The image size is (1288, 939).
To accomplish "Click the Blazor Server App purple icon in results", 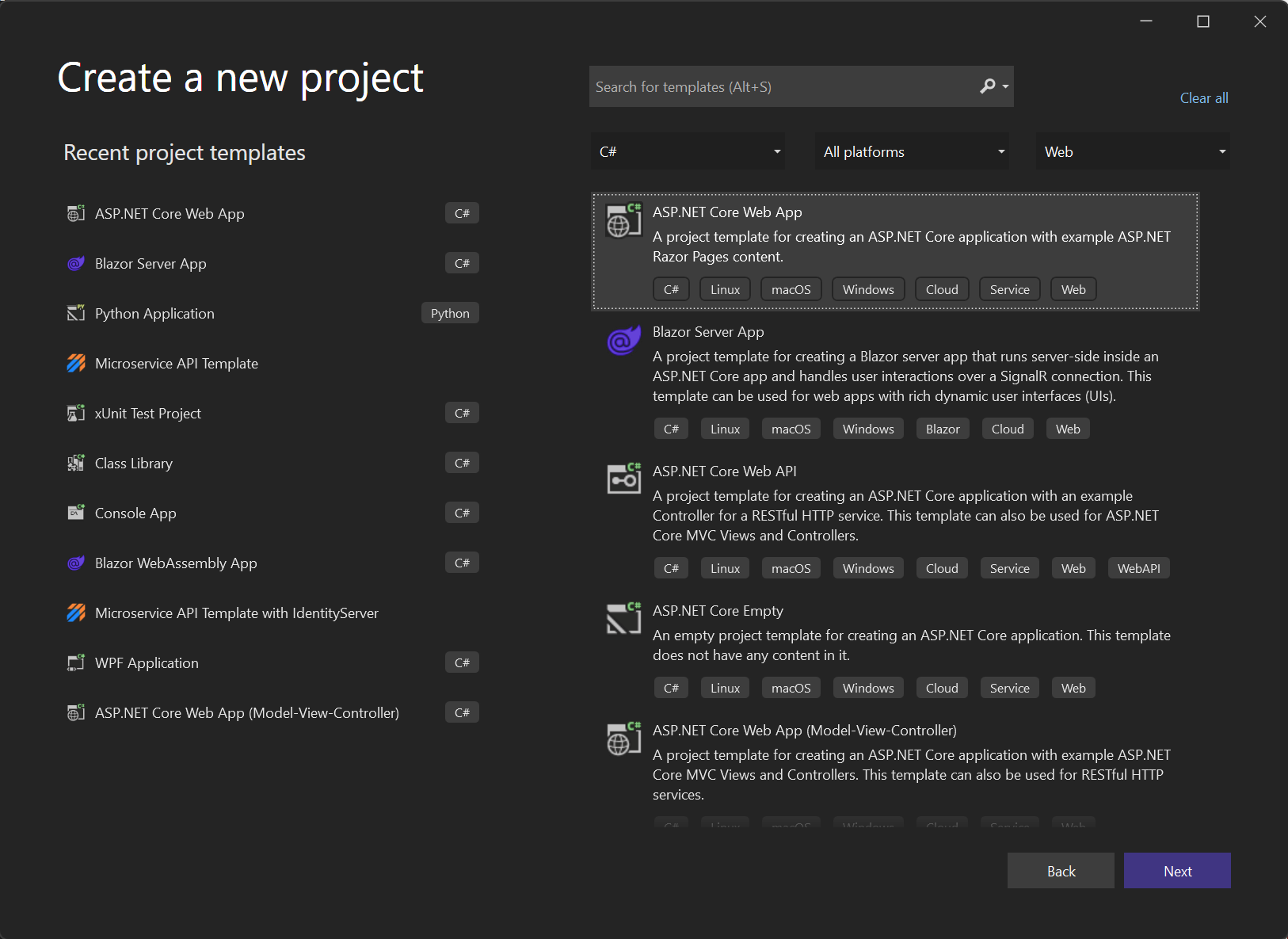I will click(x=623, y=340).
